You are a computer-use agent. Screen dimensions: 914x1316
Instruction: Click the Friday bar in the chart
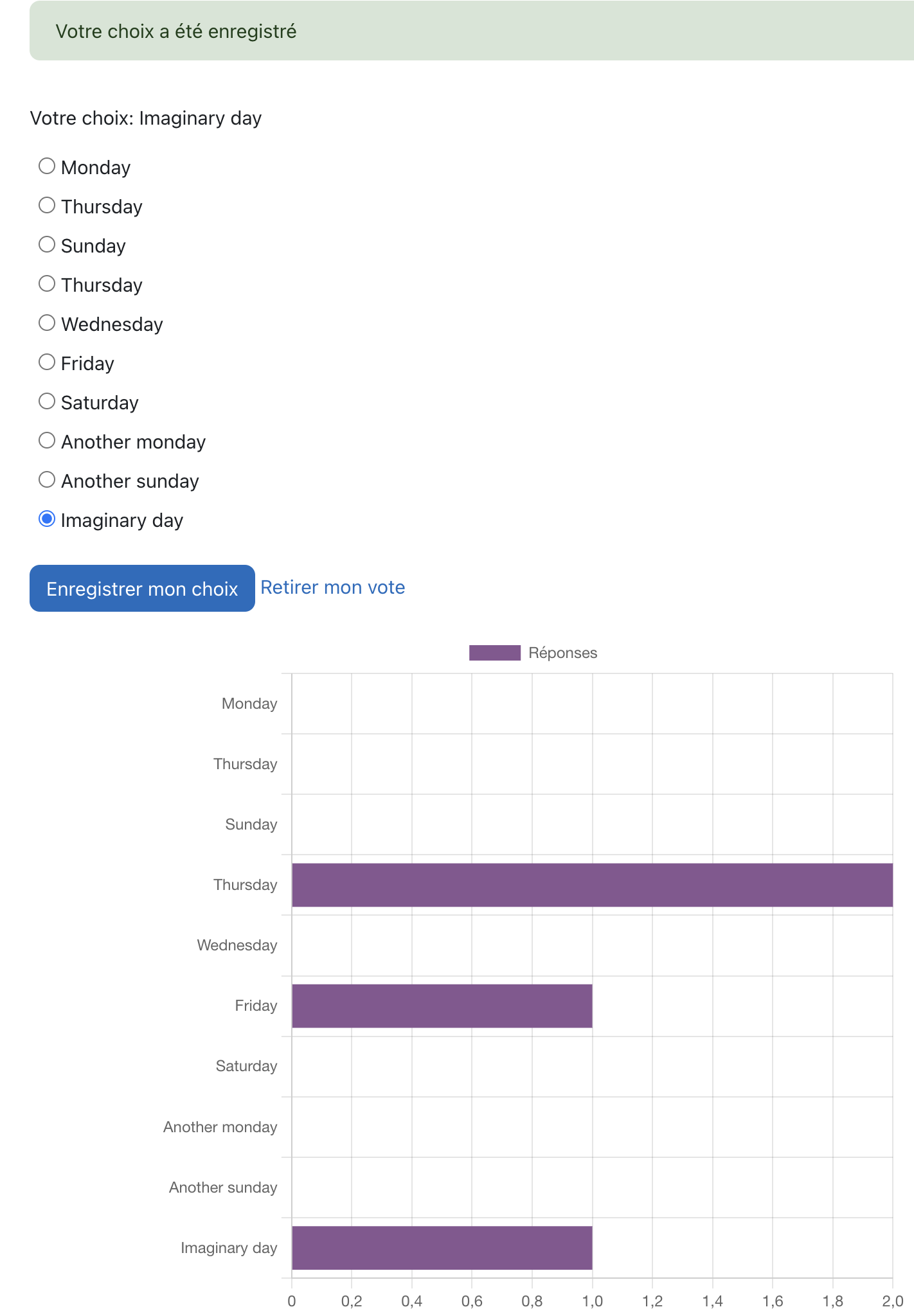442,1006
